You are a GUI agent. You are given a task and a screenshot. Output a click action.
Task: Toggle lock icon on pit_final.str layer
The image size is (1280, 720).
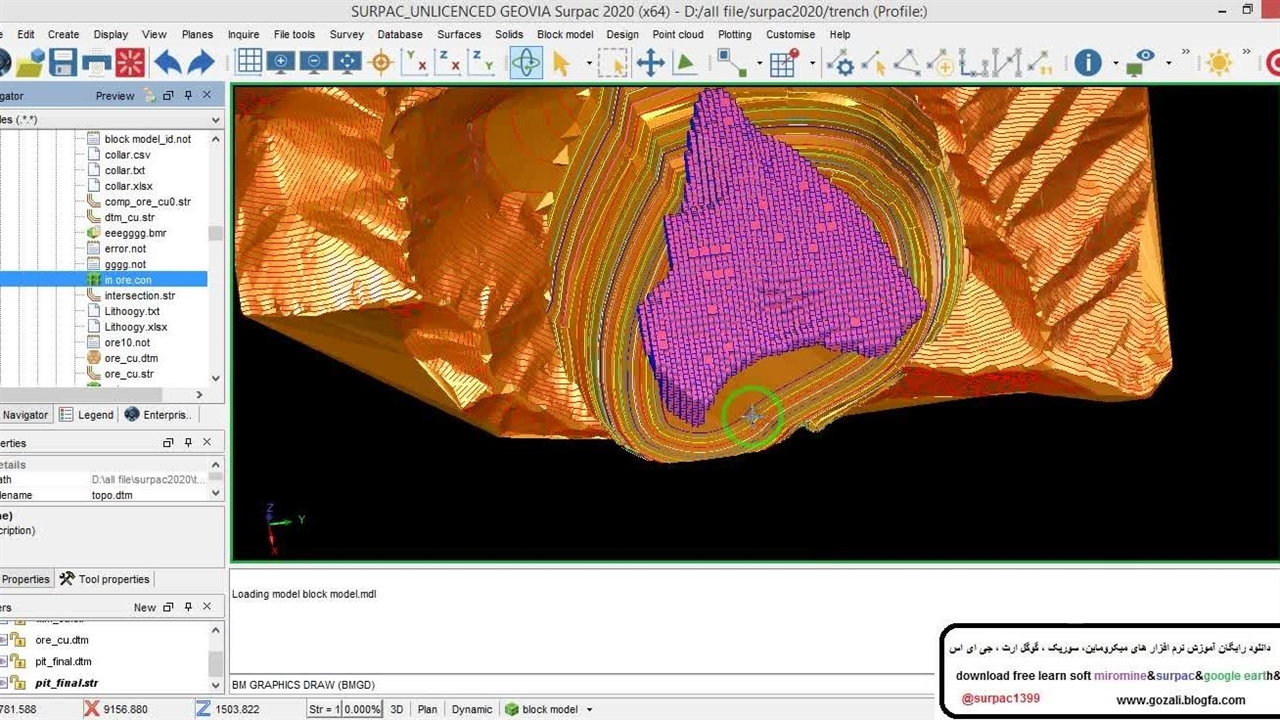pyautogui.click(x=18, y=683)
